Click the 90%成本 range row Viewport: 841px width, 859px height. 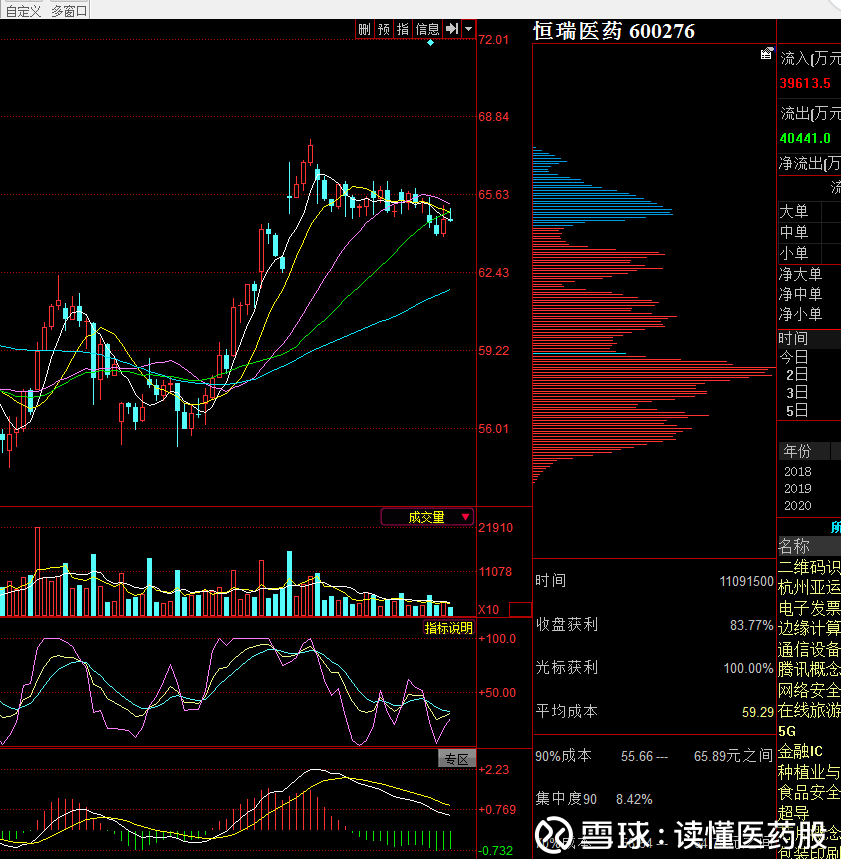pos(654,757)
